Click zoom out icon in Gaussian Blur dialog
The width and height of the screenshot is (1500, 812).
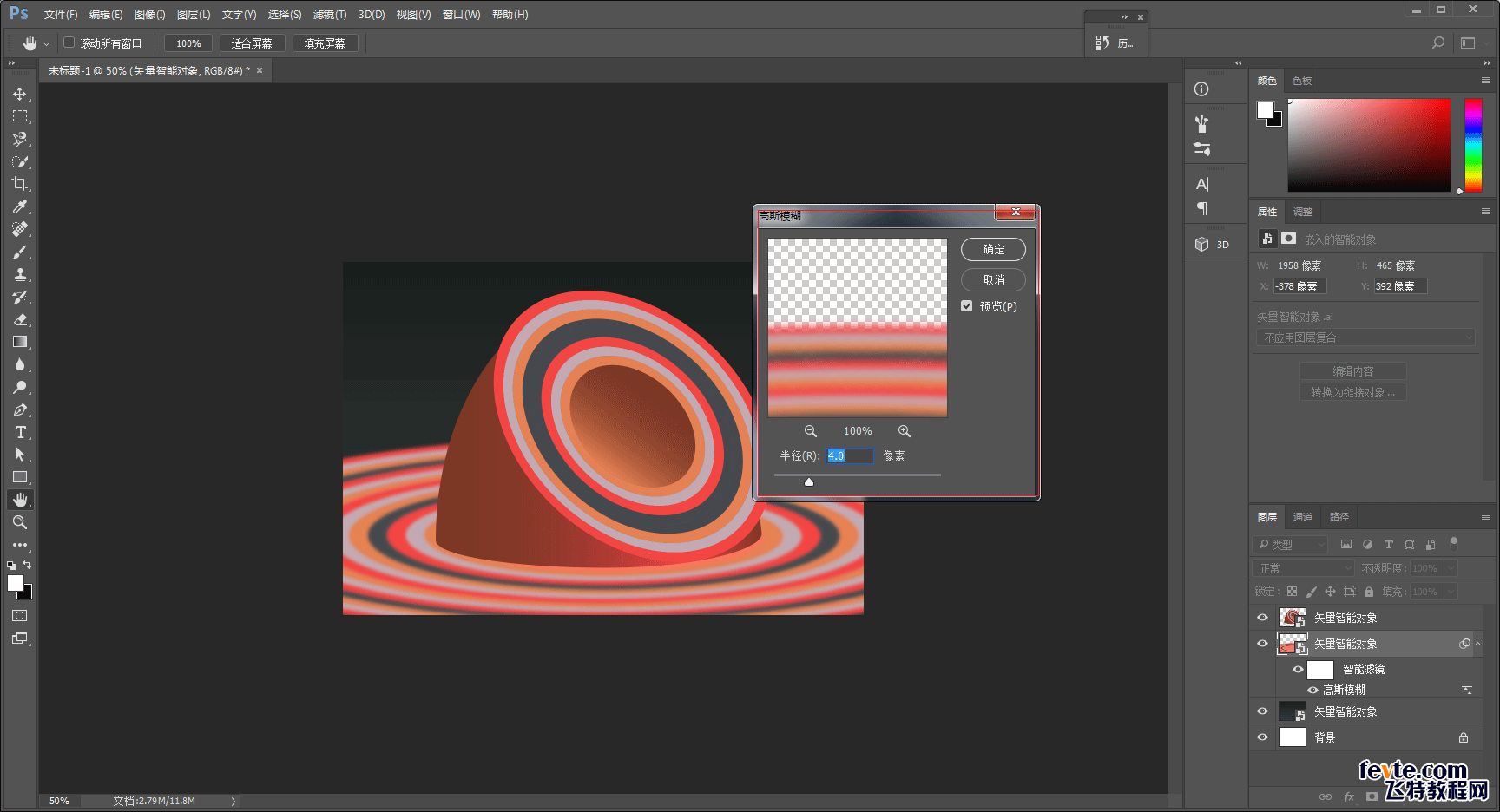(810, 431)
